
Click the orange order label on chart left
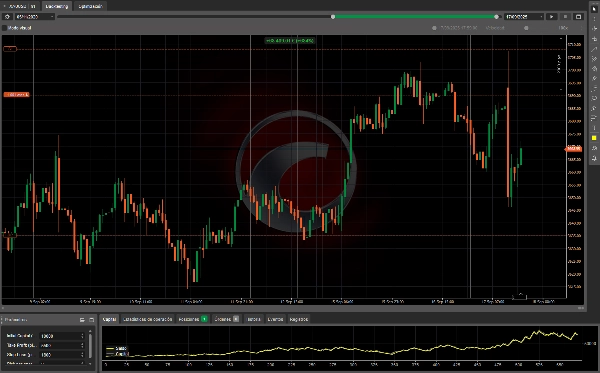coord(16,94)
